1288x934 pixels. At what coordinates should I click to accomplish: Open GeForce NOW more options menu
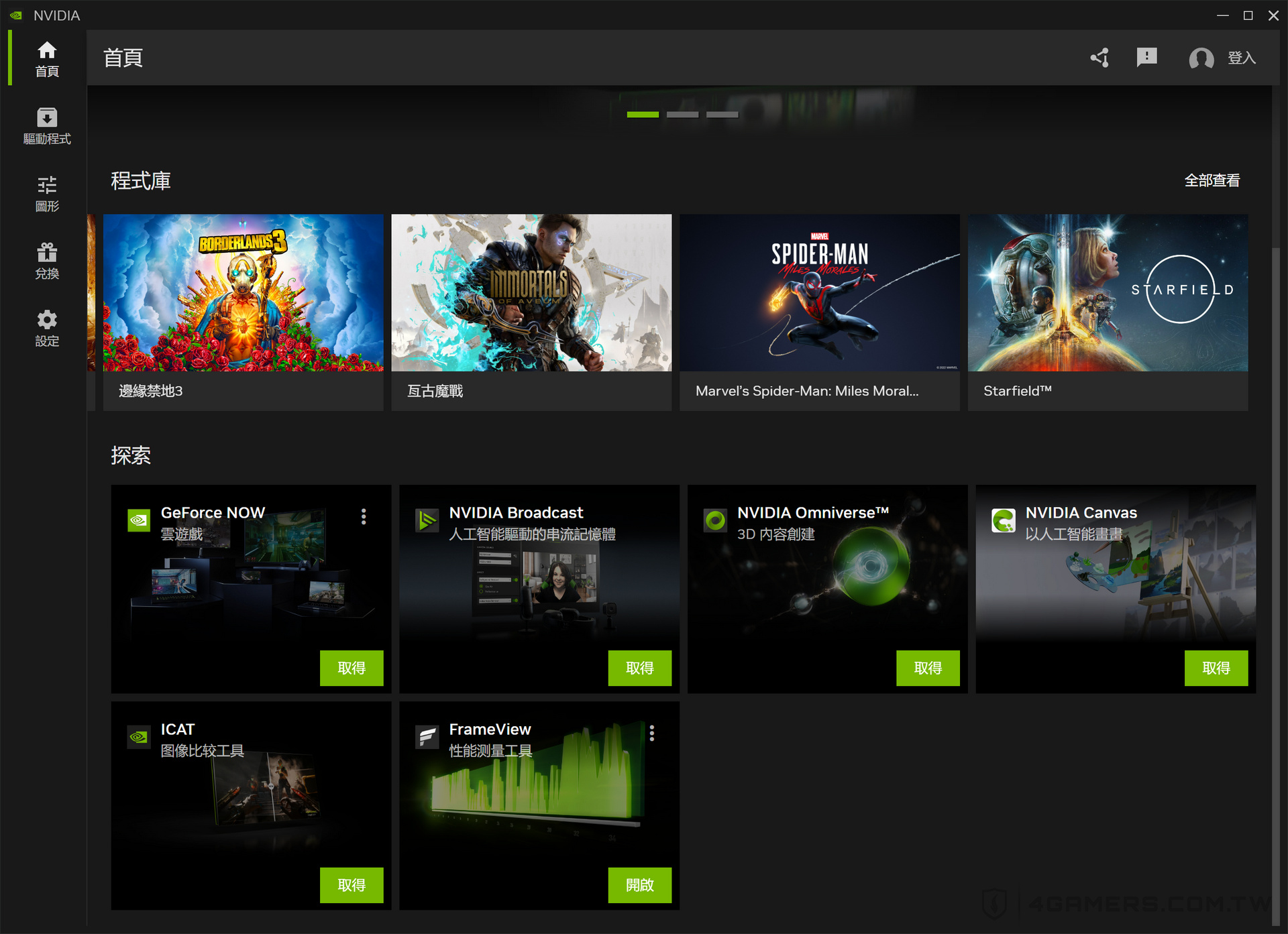(x=364, y=516)
